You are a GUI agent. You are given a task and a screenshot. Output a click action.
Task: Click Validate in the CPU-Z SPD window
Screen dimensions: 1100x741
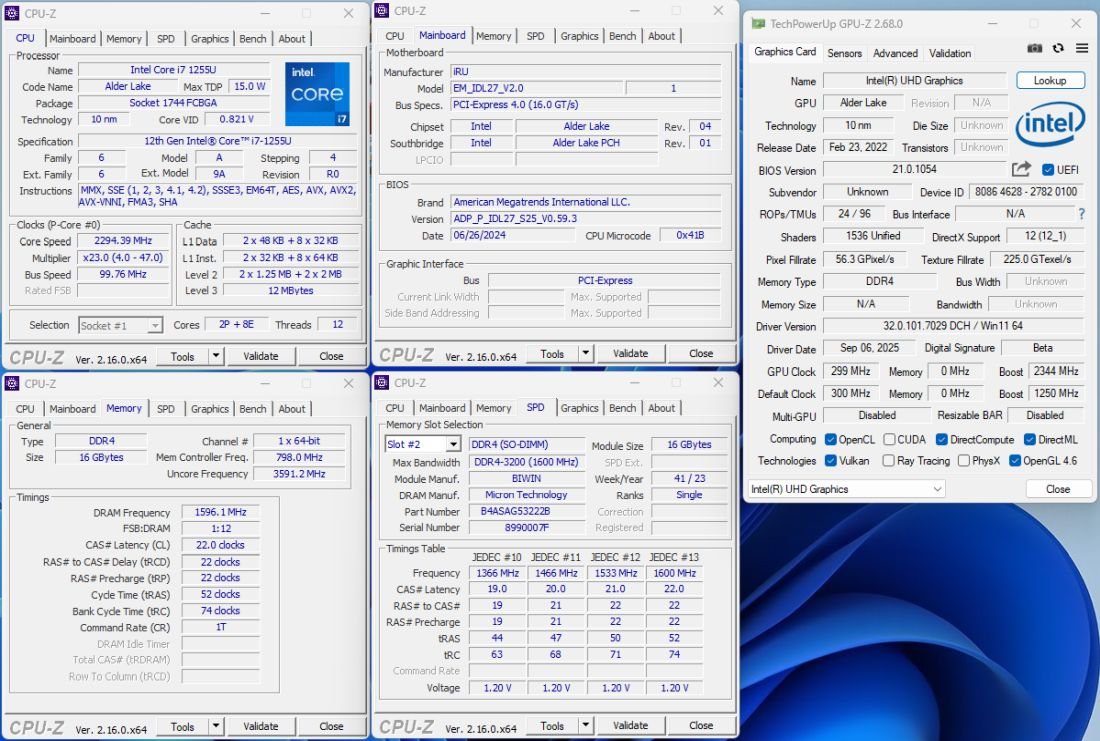pyautogui.click(x=630, y=726)
